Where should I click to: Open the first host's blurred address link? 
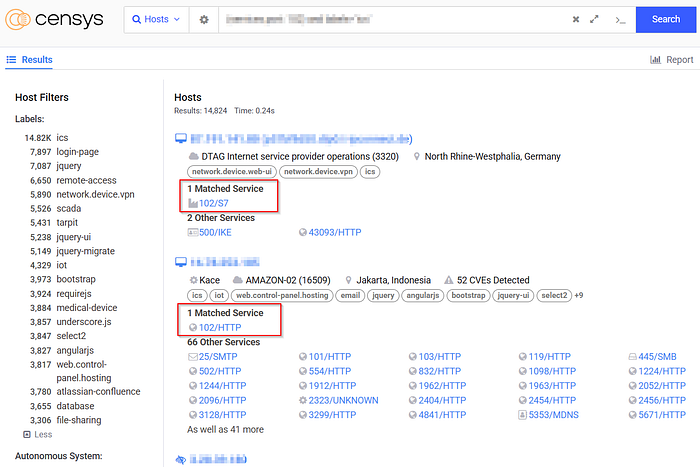point(301,139)
